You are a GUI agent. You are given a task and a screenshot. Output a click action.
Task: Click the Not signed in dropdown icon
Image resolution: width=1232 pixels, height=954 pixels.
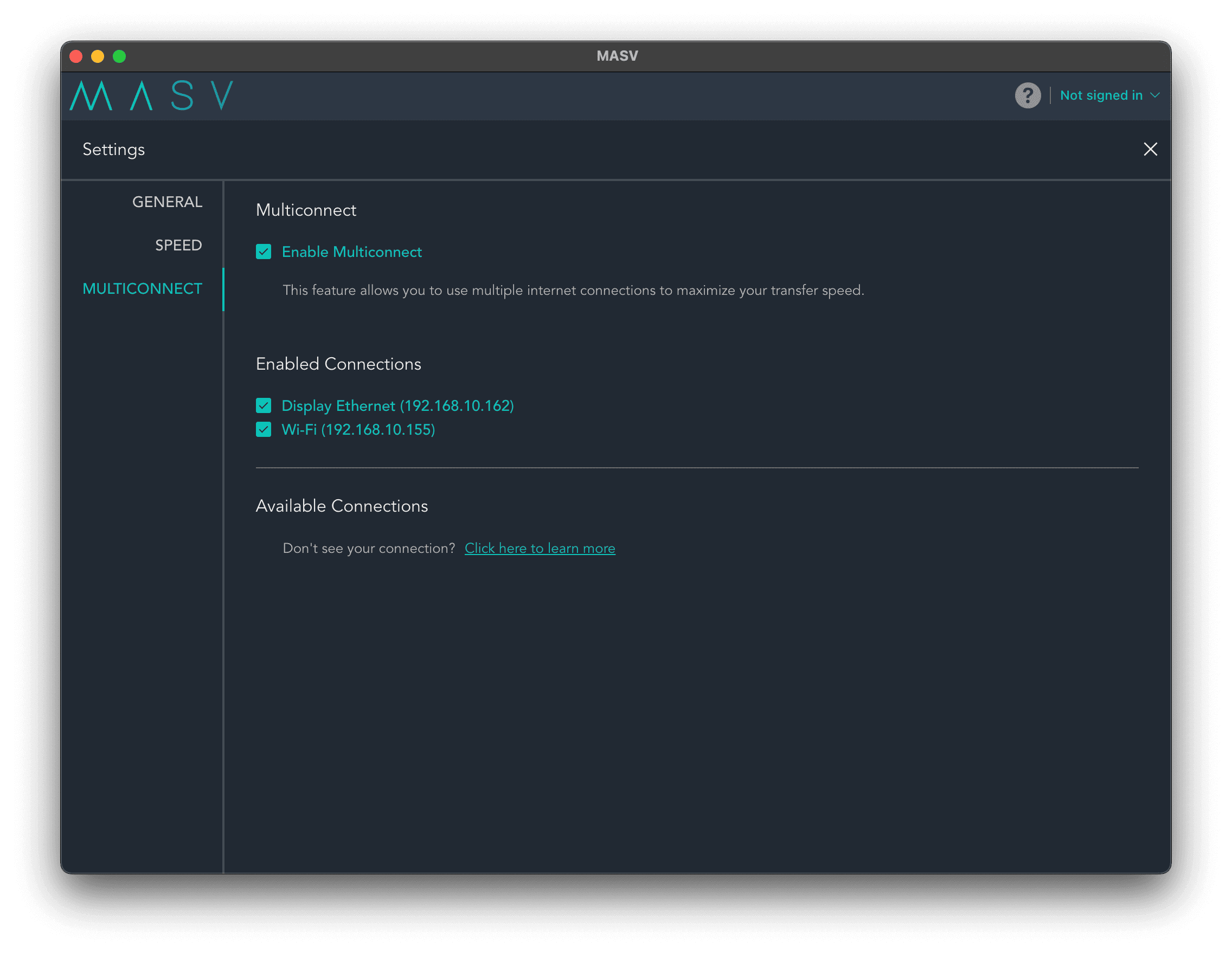pos(1157,95)
